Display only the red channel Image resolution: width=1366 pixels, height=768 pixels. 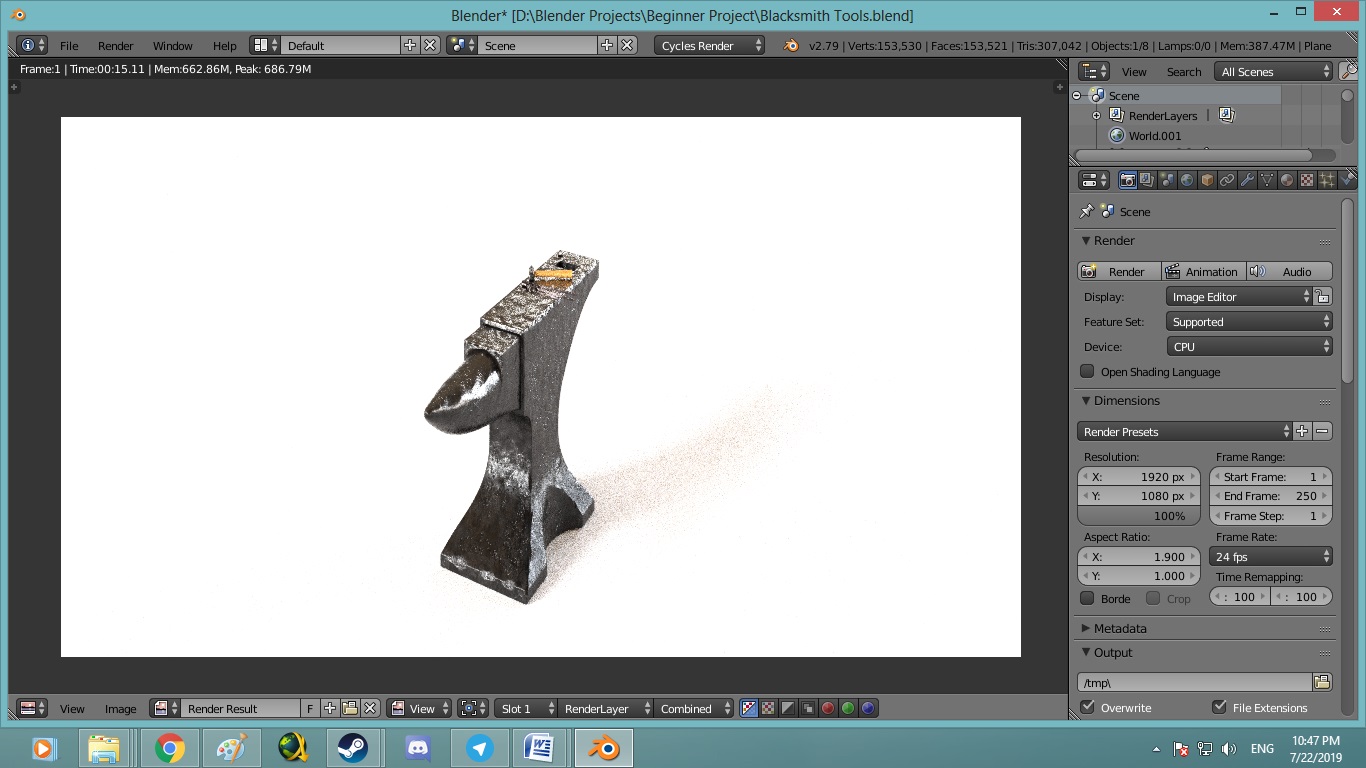[828, 708]
